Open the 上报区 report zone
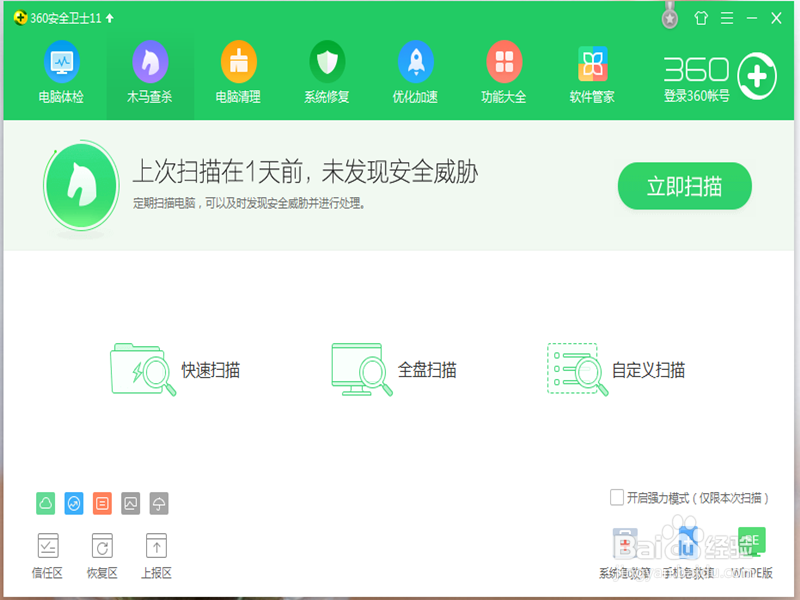The image size is (800, 600). click(x=156, y=556)
